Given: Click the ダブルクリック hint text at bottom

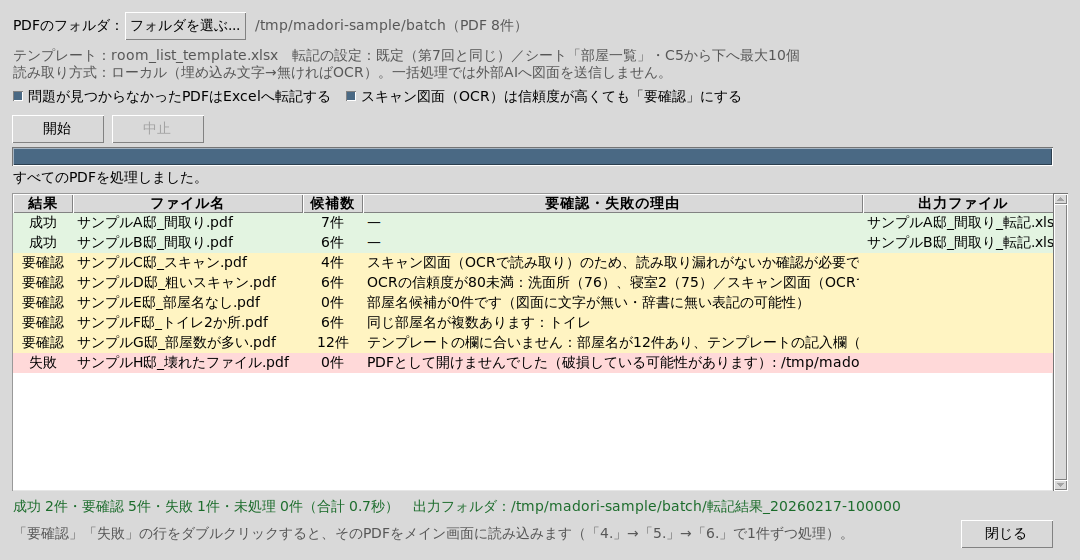Looking at the screenshot, I should click(x=434, y=534).
